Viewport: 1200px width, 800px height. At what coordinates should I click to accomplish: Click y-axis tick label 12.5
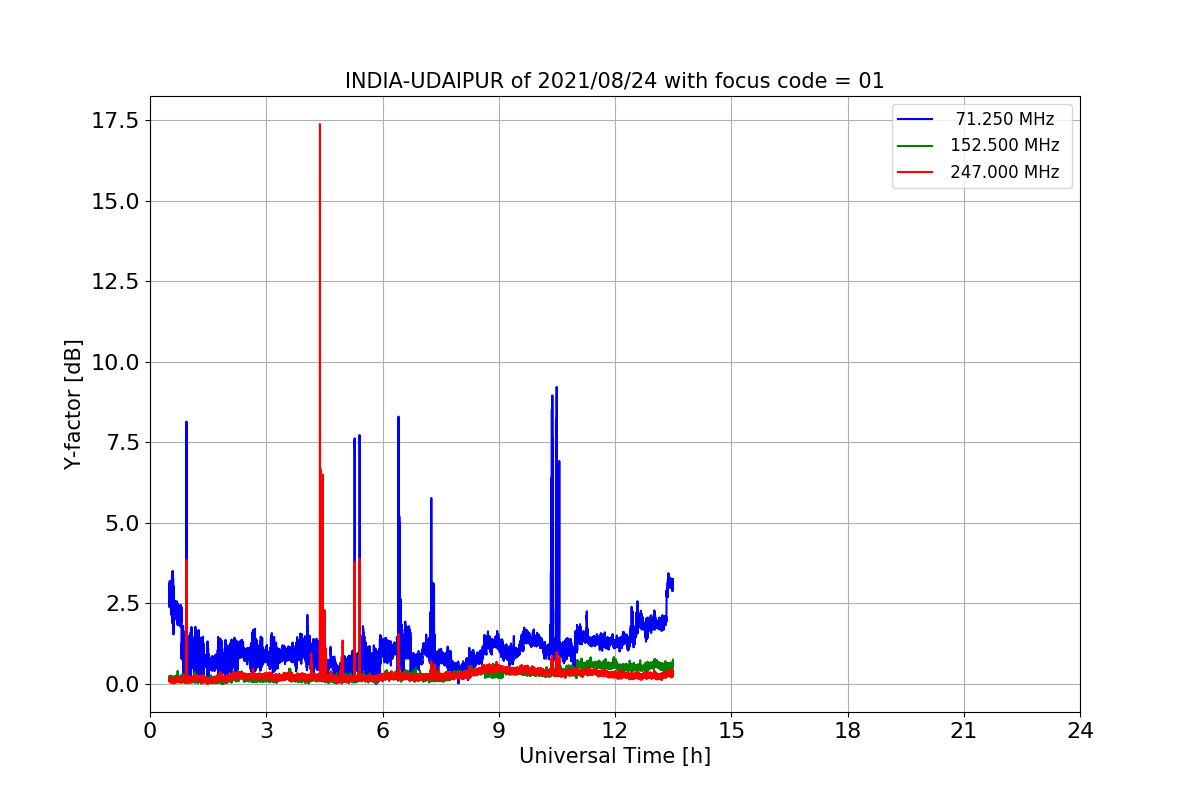(x=115, y=281)
